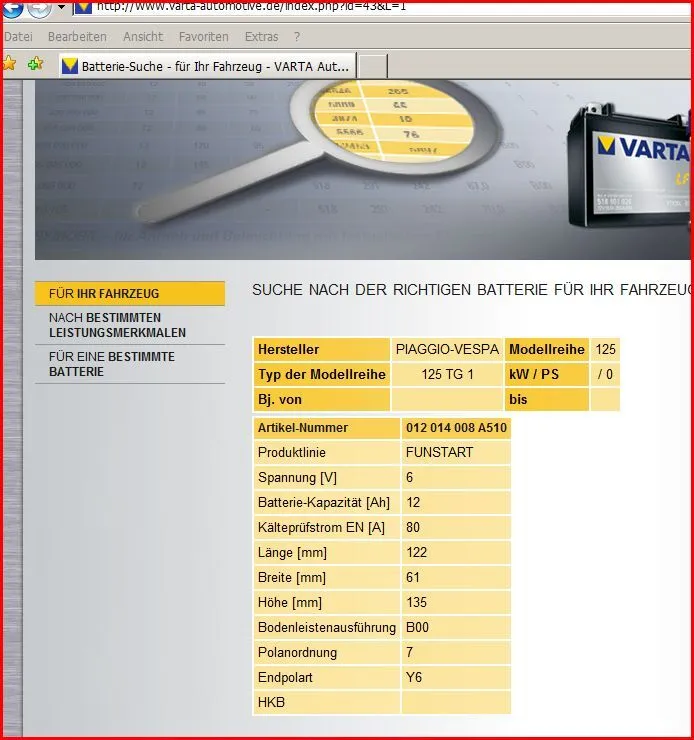Open the recent pages dropdown arrow
Image resolution: width=694 pixels, height=740 pixels.
click(61, 6)
